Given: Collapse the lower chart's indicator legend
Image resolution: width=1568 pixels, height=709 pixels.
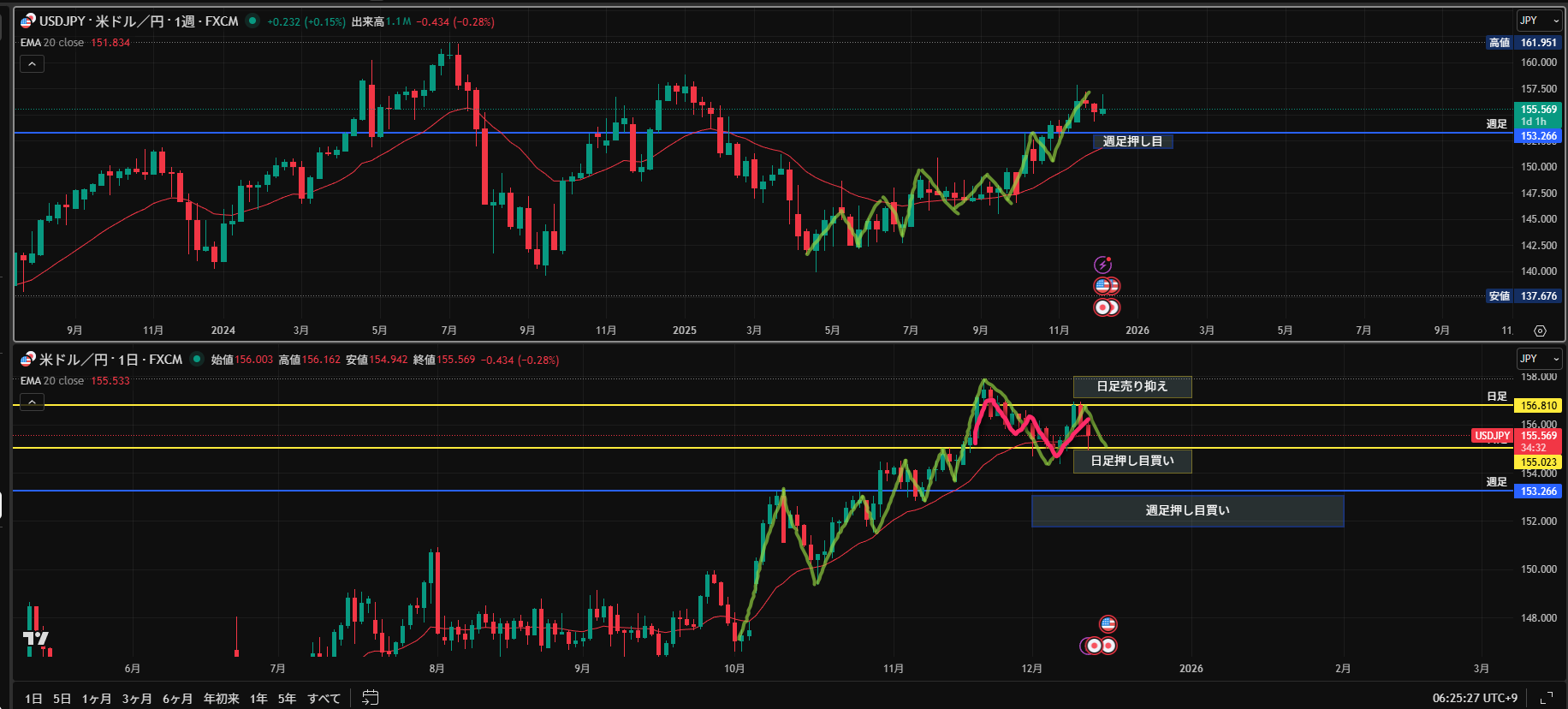Looking at the screenshot, I should (32, 402).
